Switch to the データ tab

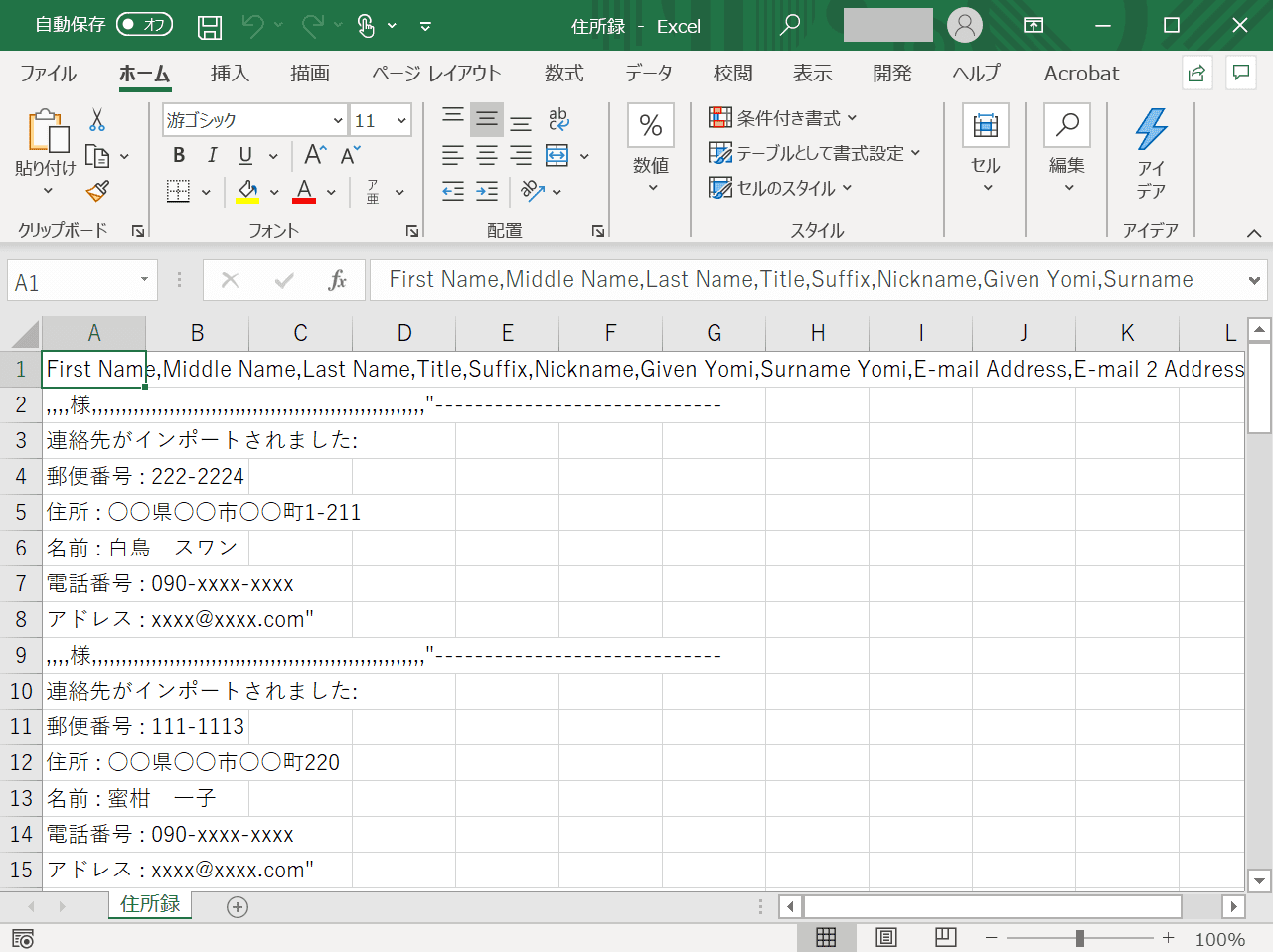click(649, 74)
